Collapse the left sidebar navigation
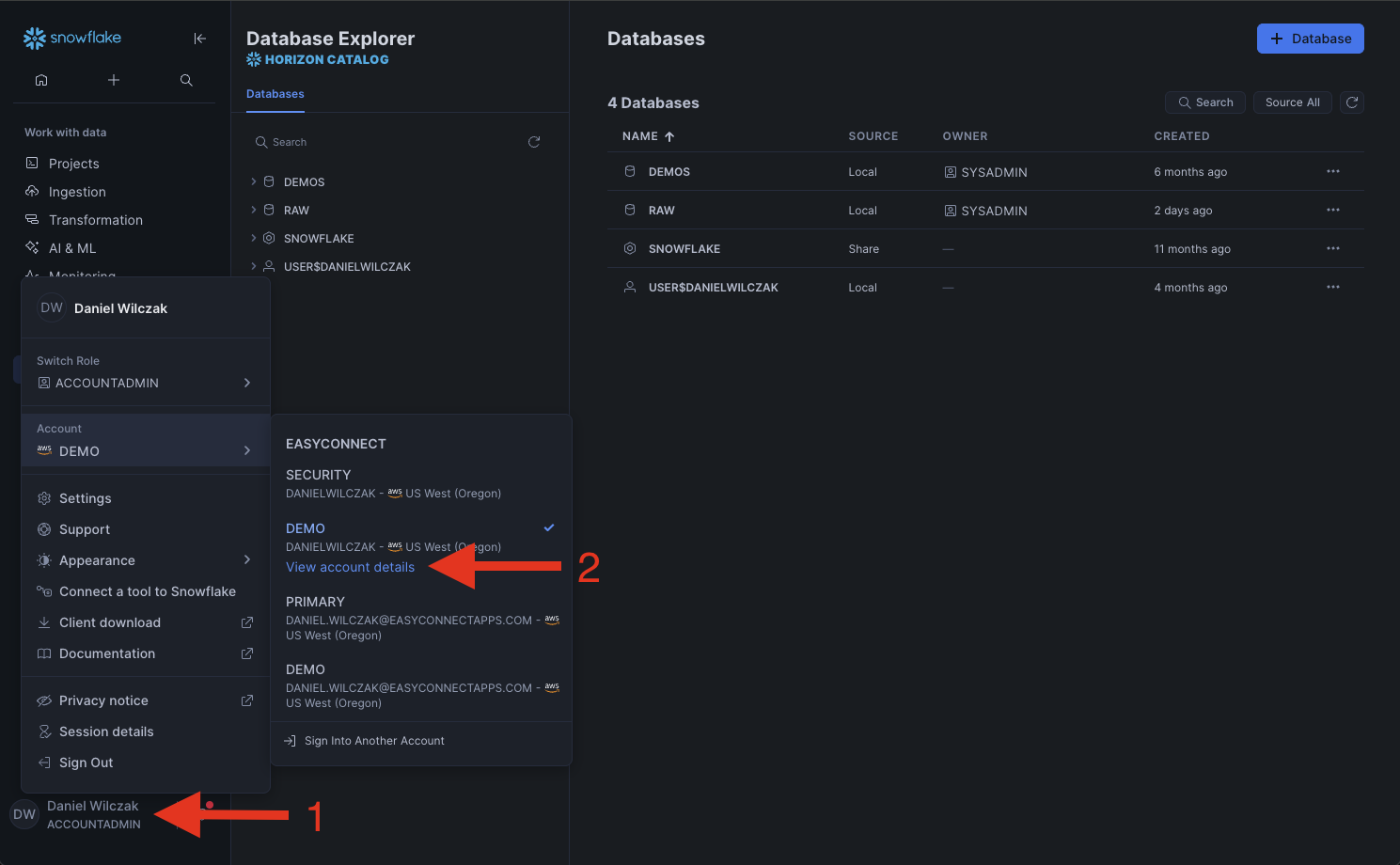 click(x=199, y=39)
